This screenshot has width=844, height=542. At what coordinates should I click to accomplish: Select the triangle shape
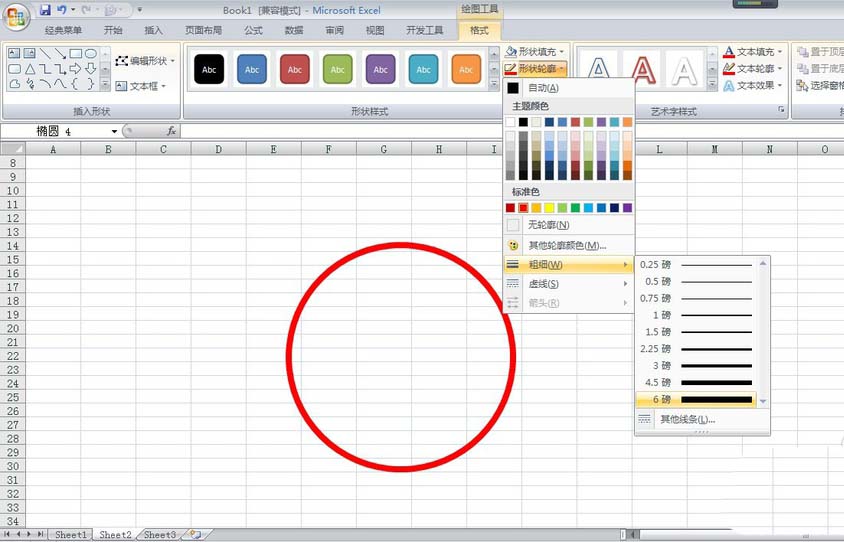point(30,69)
